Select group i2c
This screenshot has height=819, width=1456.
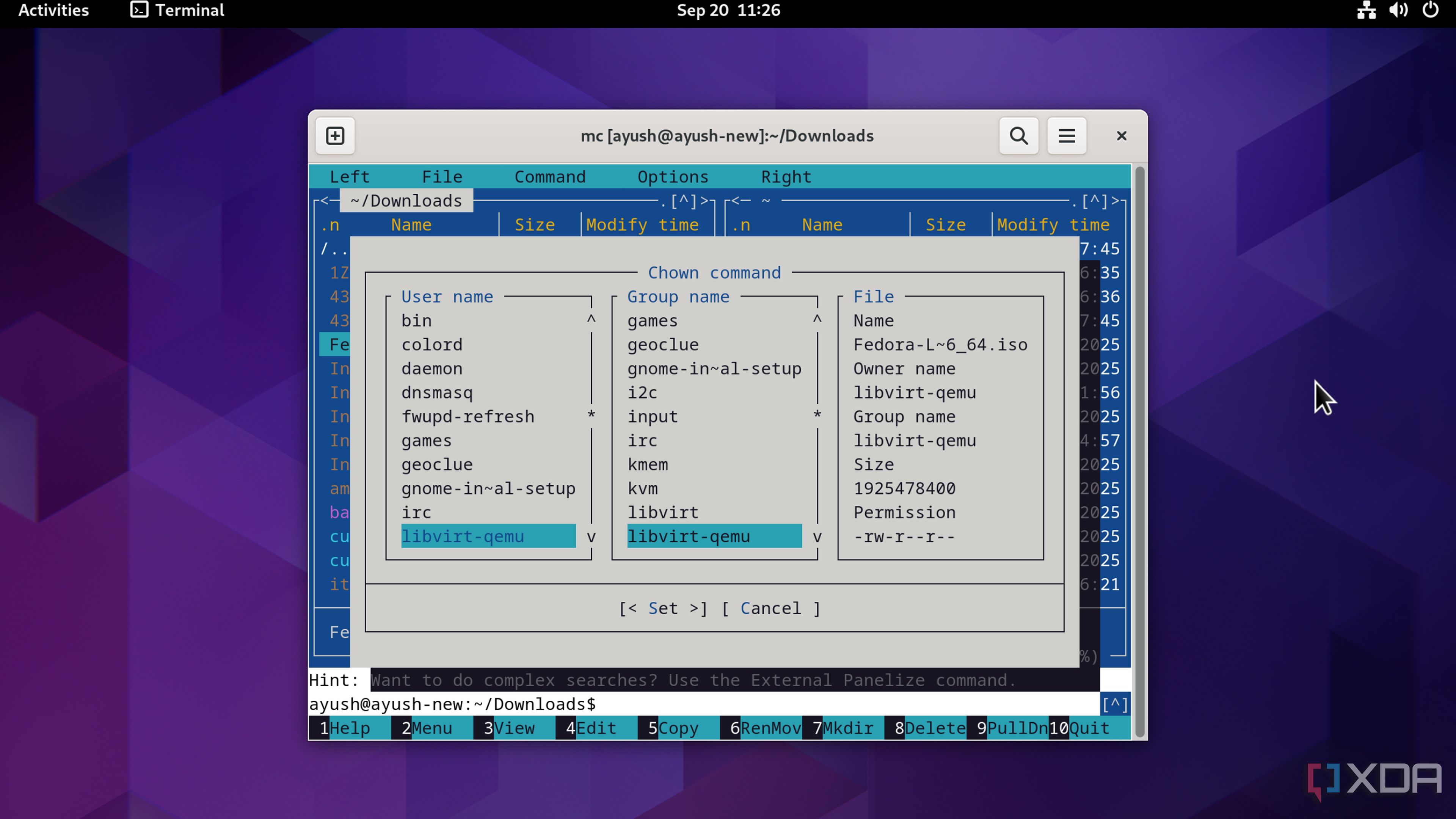pyautogui.click(x=714, y=393)
